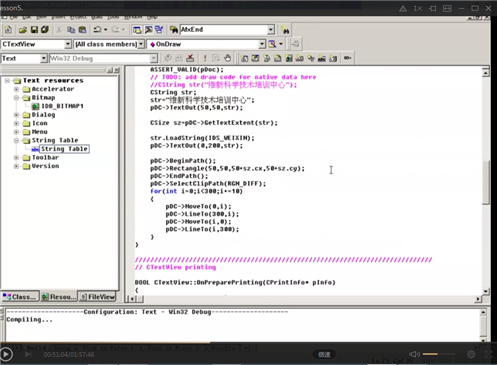
Task: Expand the Version folder node
Action: tap(16, 166)
